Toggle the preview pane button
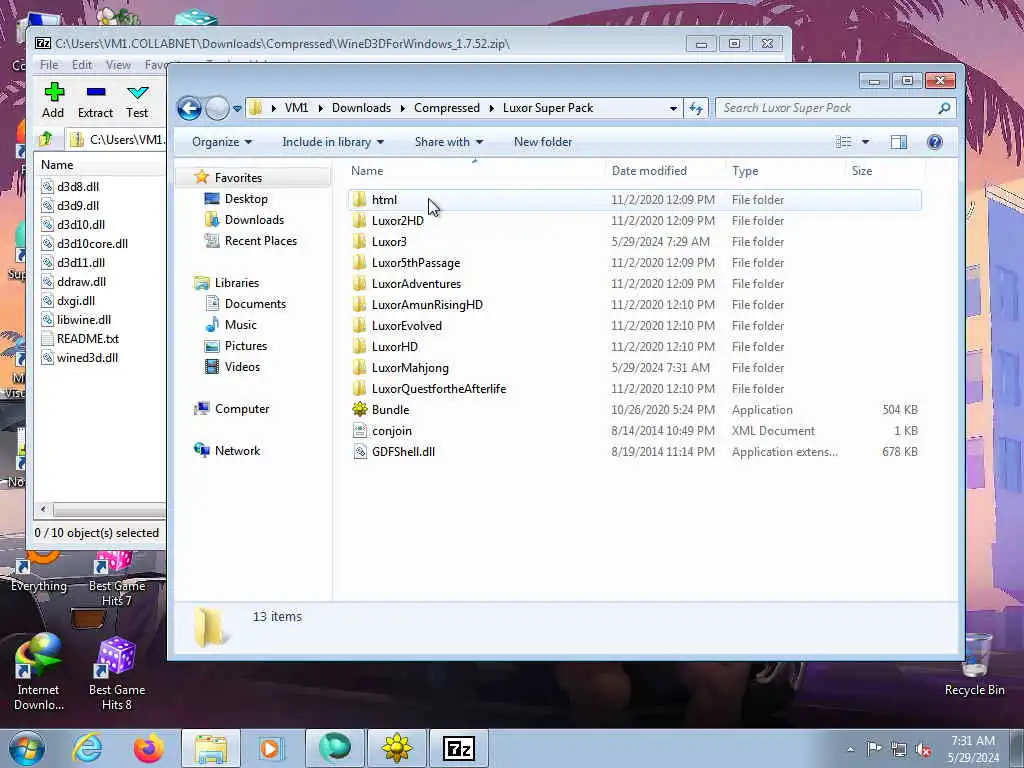Image resolution: width=1024 pixels, height=768 pixels. 899,142
